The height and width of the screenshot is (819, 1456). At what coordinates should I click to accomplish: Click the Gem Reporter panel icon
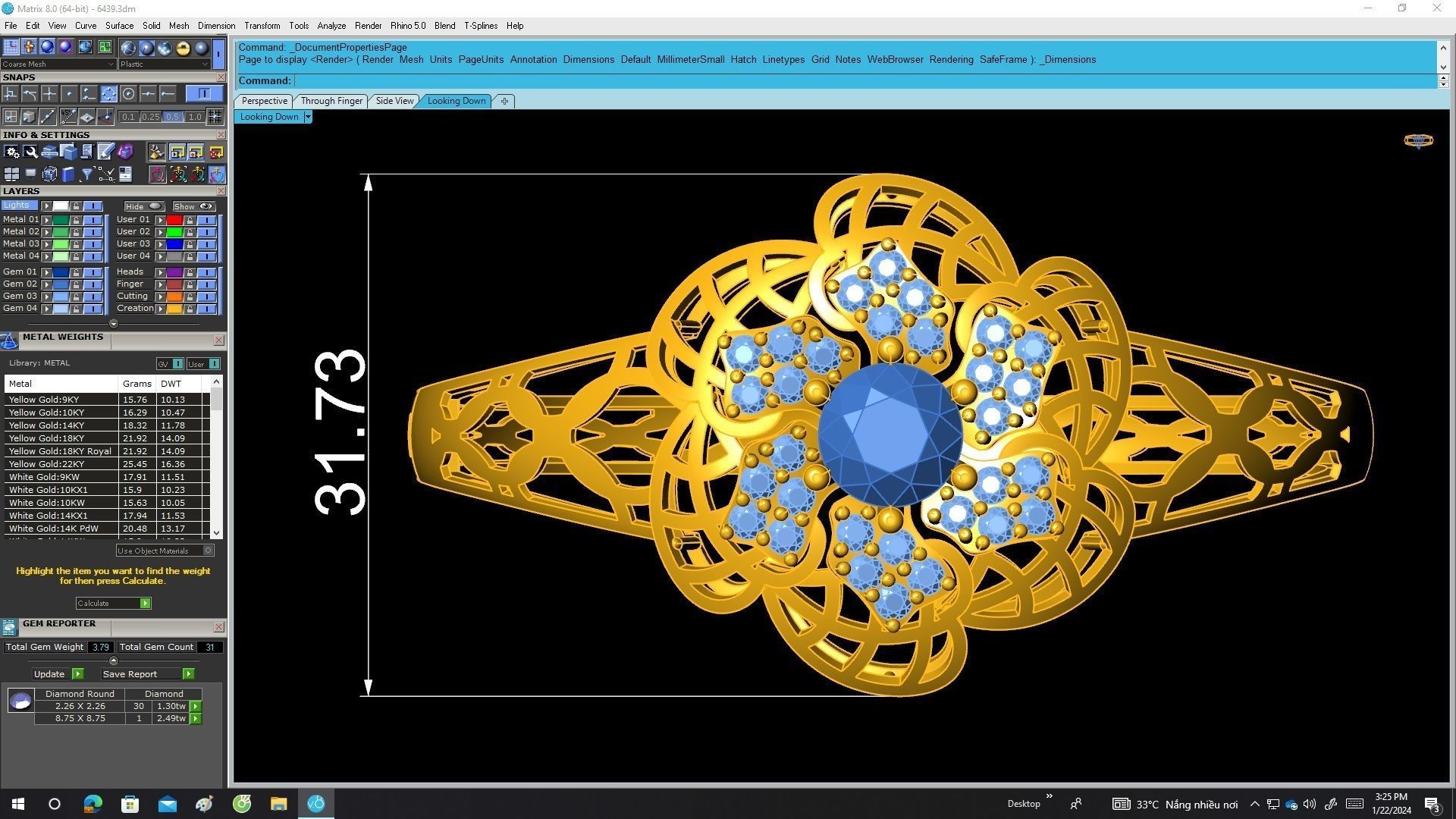9,627
